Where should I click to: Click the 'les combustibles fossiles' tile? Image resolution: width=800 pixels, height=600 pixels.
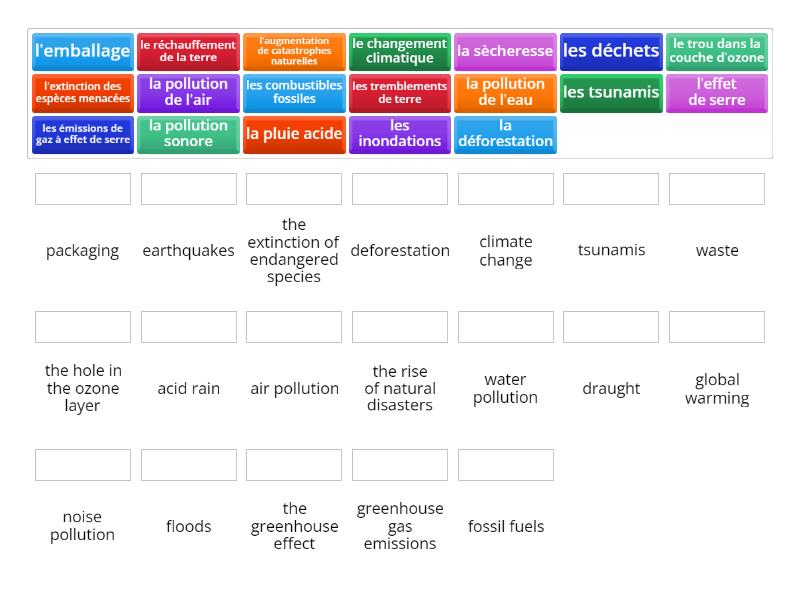[x=294, y=93]
